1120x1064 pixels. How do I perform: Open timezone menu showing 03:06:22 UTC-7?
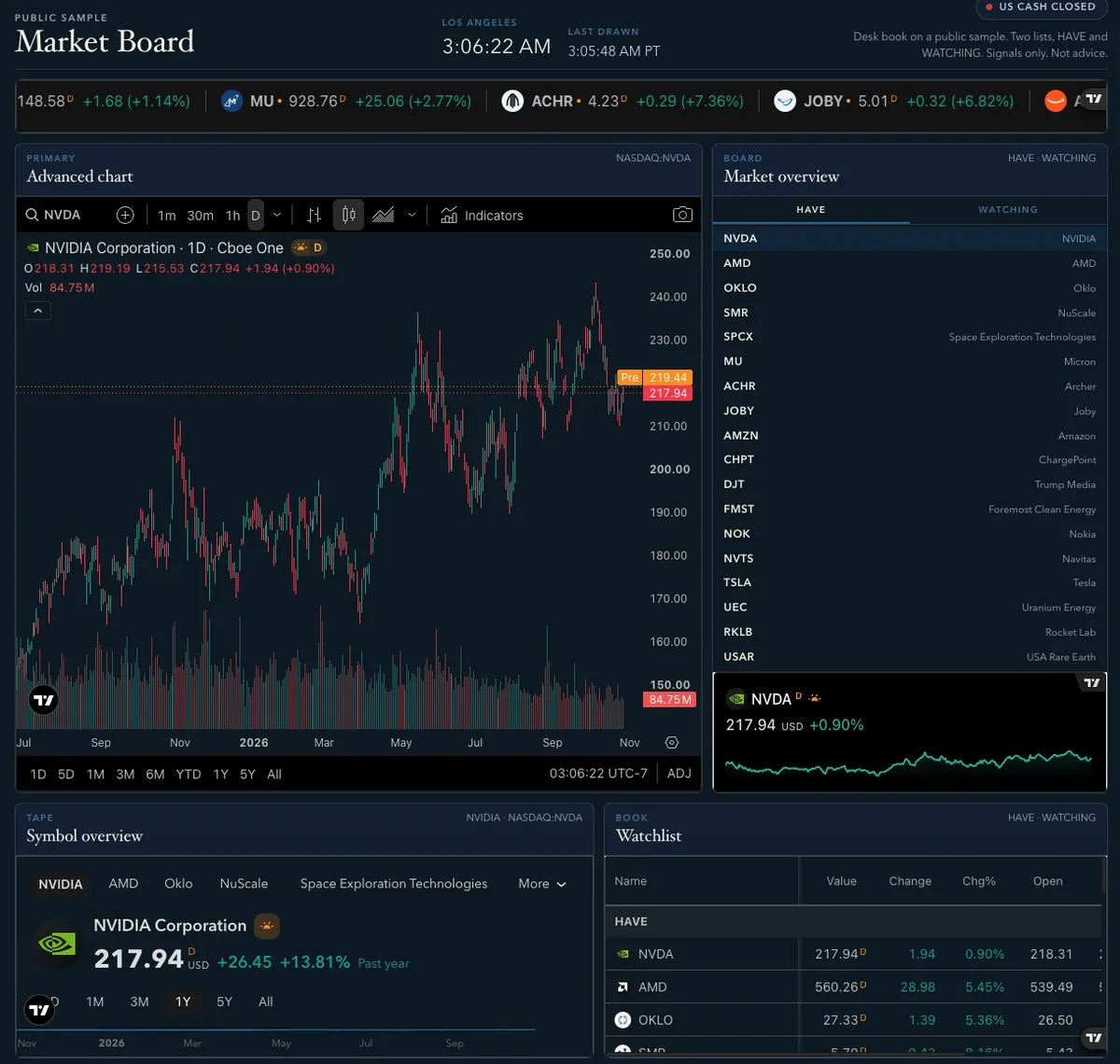[x=598, y=774]
